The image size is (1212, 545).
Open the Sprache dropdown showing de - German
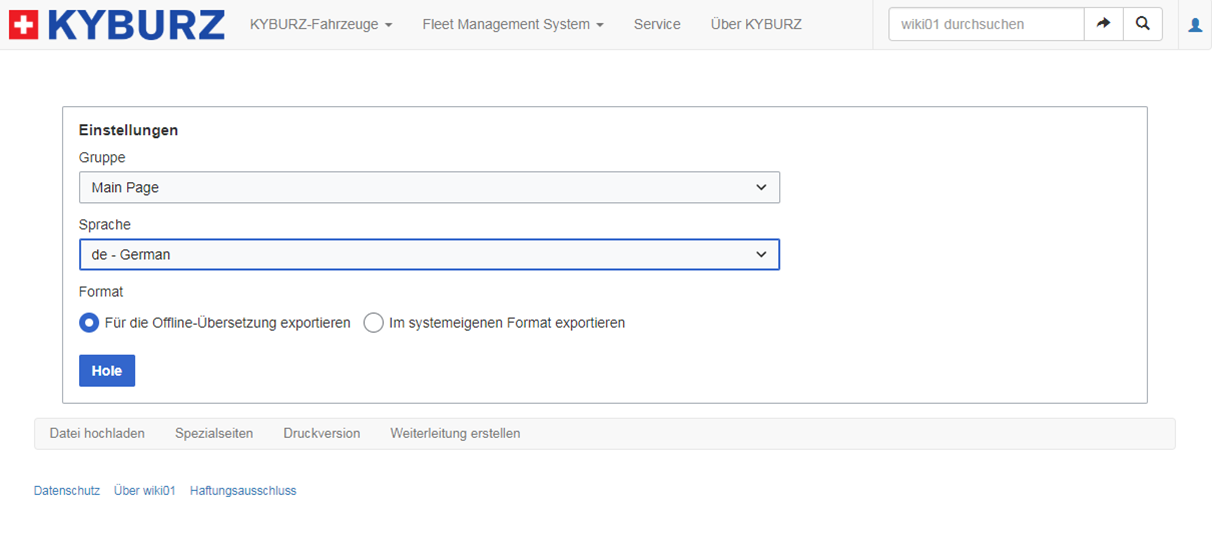[429, 255]
